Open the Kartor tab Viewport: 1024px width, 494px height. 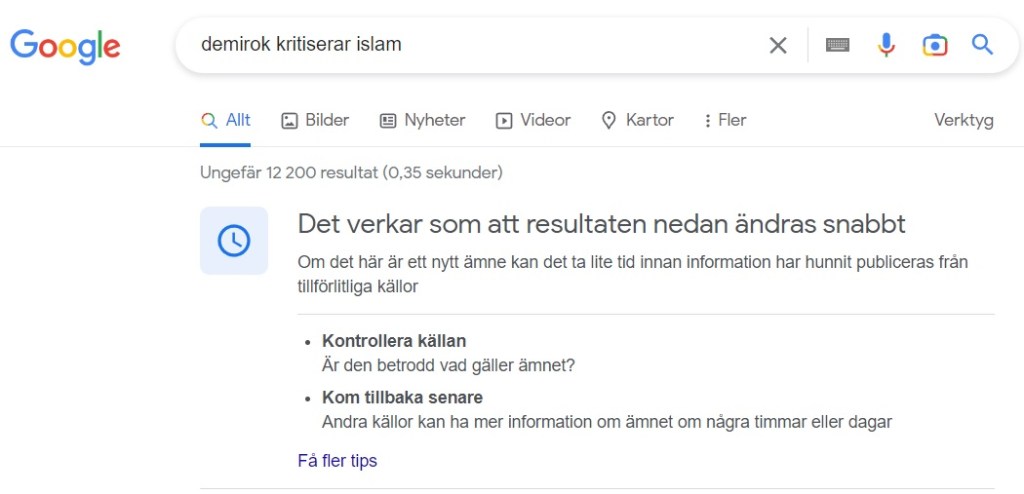[637, 121]
